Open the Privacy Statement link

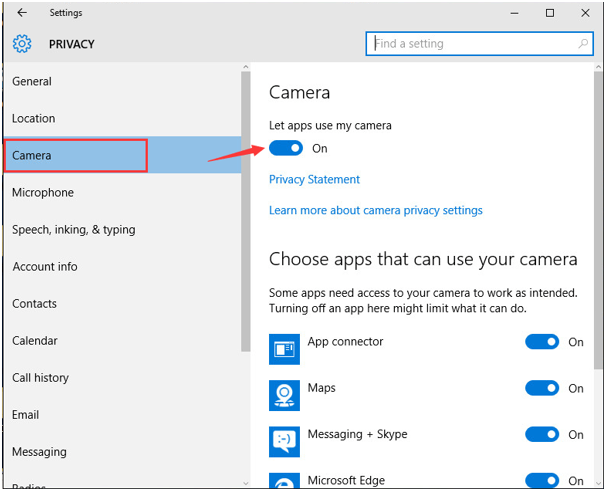314,179
